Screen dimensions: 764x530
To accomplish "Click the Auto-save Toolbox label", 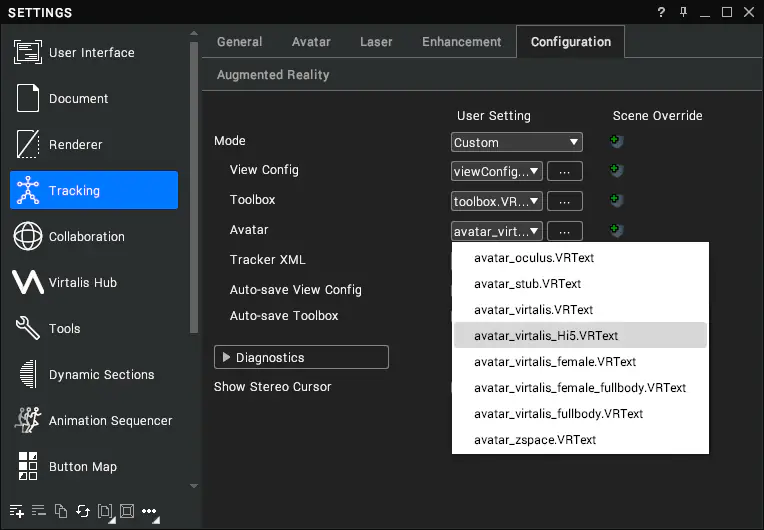I will tap(284, 316).
